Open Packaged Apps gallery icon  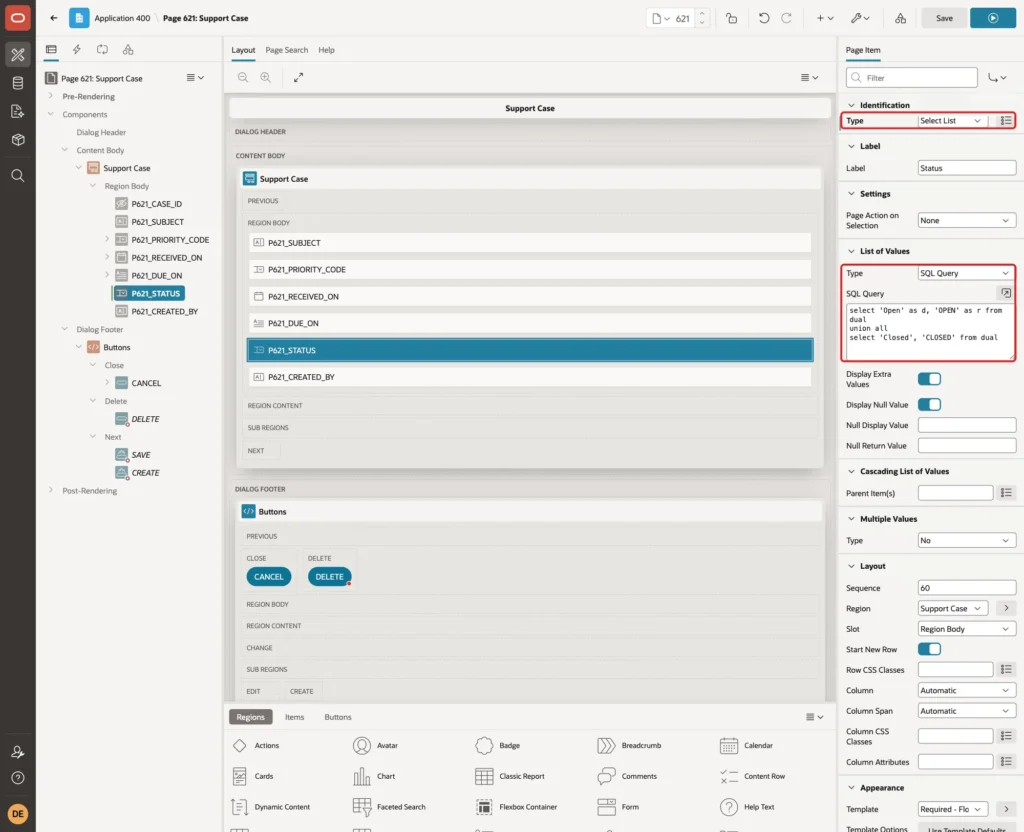pyautogui.click(x=18, y=139)
